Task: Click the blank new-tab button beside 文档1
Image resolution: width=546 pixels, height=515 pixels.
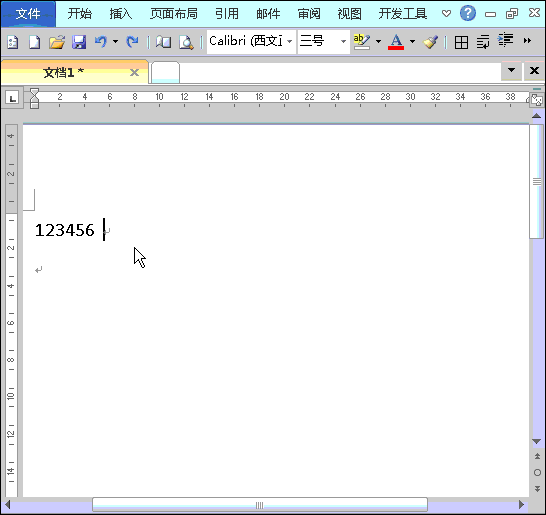Action: pyautogui.click(x=165, y=72)
